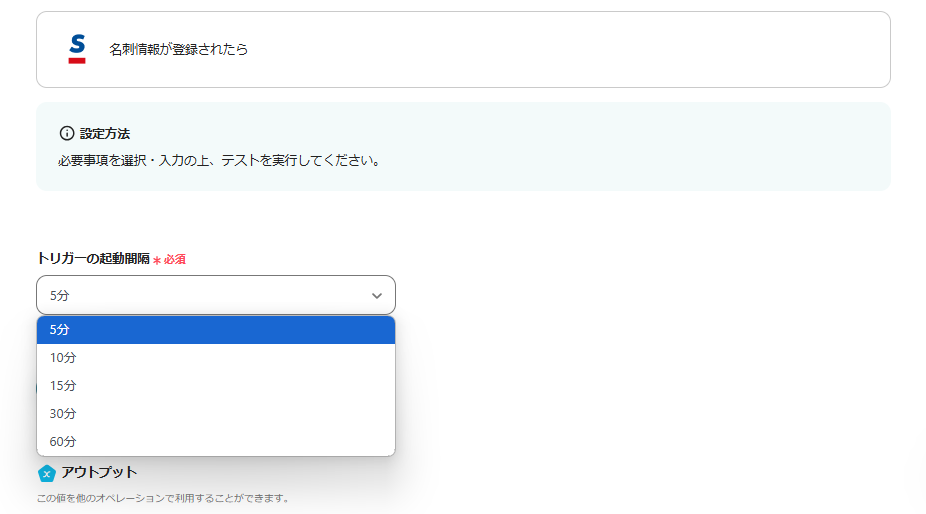This screenshot has height=514, width=926.
Task: Click the info icon beside 設定方法
Action: coord(67,134)
